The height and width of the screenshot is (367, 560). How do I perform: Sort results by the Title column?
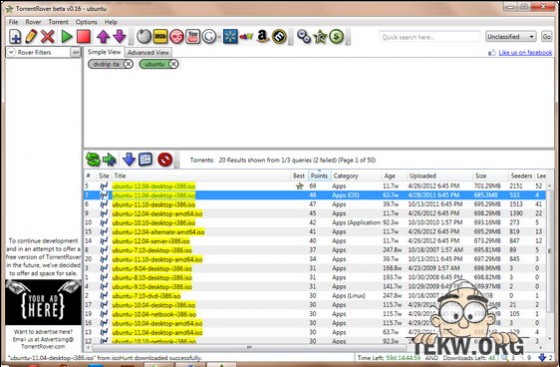point(201,176)
